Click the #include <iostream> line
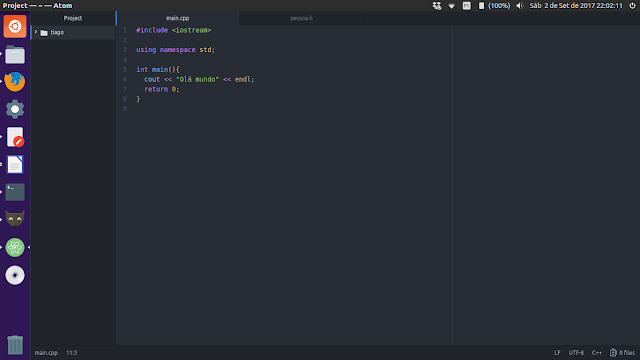This screenshot has height=360, width=640. tap(173, 30)
